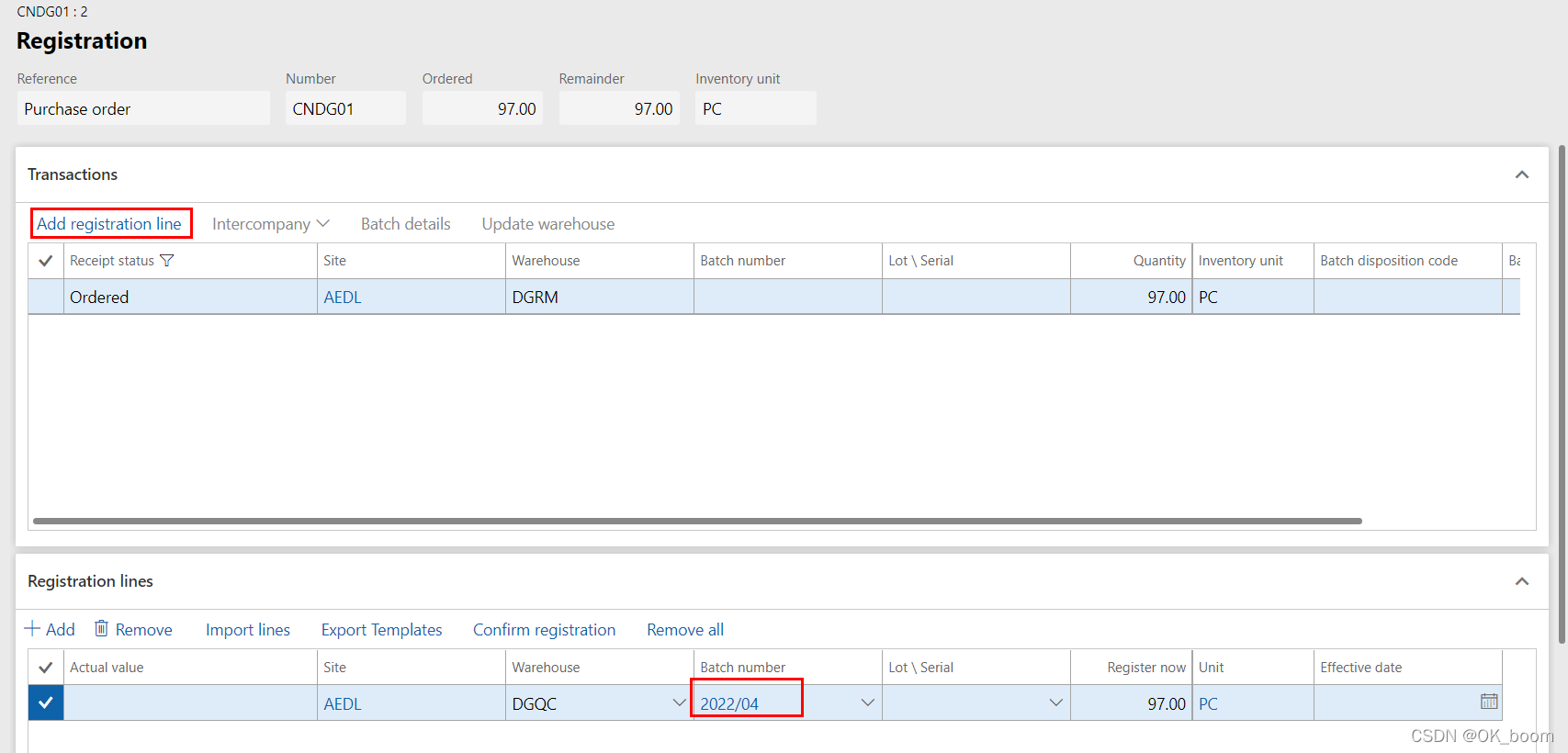Image resolution: width=1568 pixels, height=753 pixels.
Task: Select the Ordered transaction row checkbox
Action: click(45, 297)
